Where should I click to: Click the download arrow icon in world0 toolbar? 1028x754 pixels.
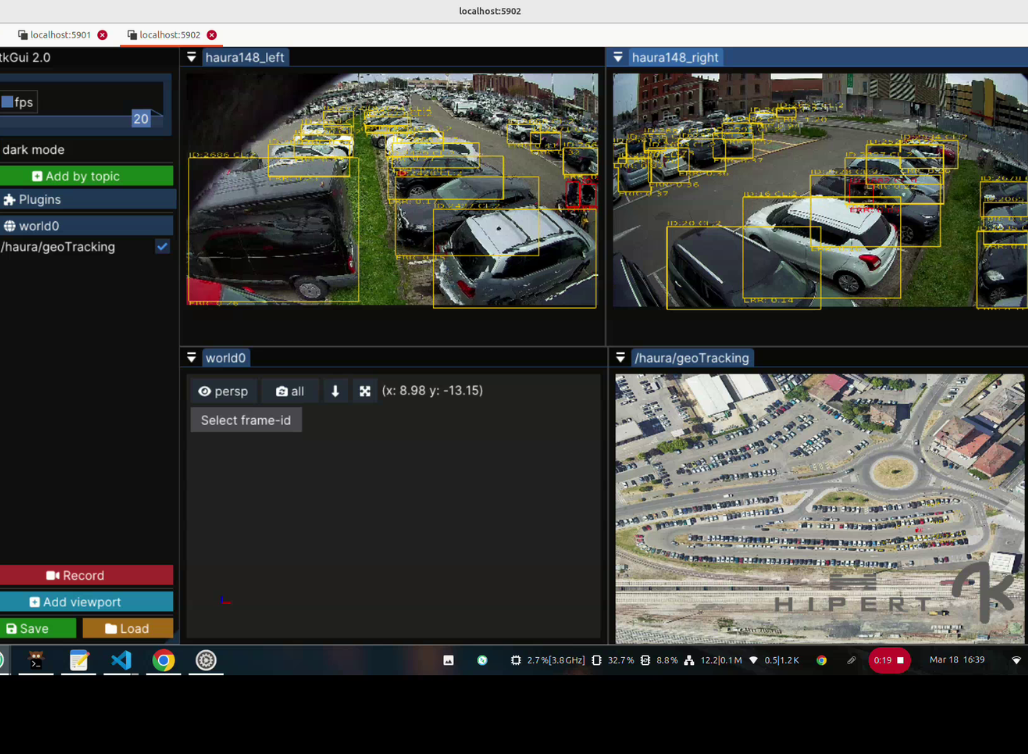click(x=335, y=391)
